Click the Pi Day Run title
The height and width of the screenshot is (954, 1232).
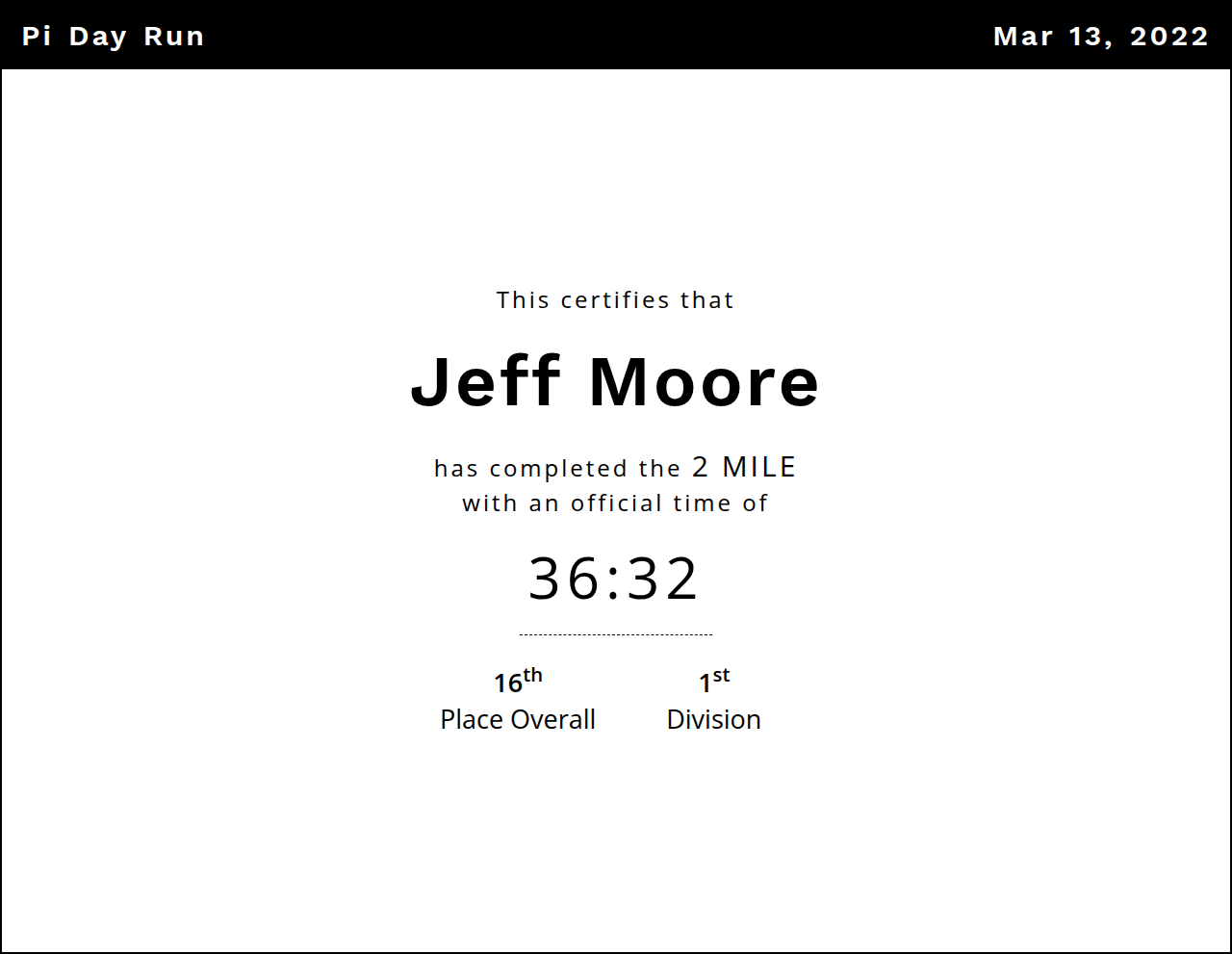[x=113, y=37]
